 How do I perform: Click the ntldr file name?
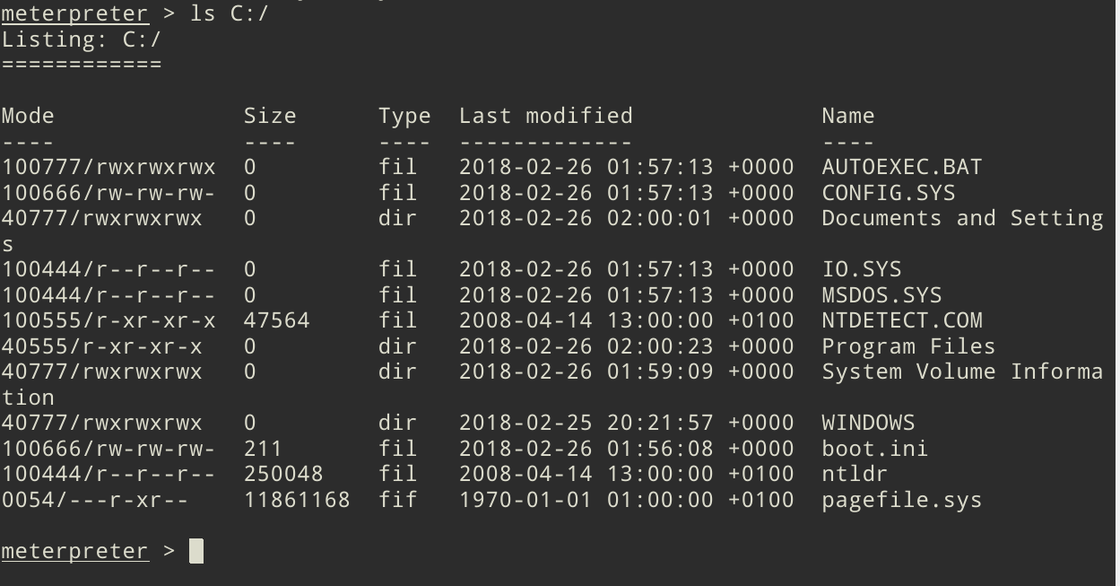[854, 474]
